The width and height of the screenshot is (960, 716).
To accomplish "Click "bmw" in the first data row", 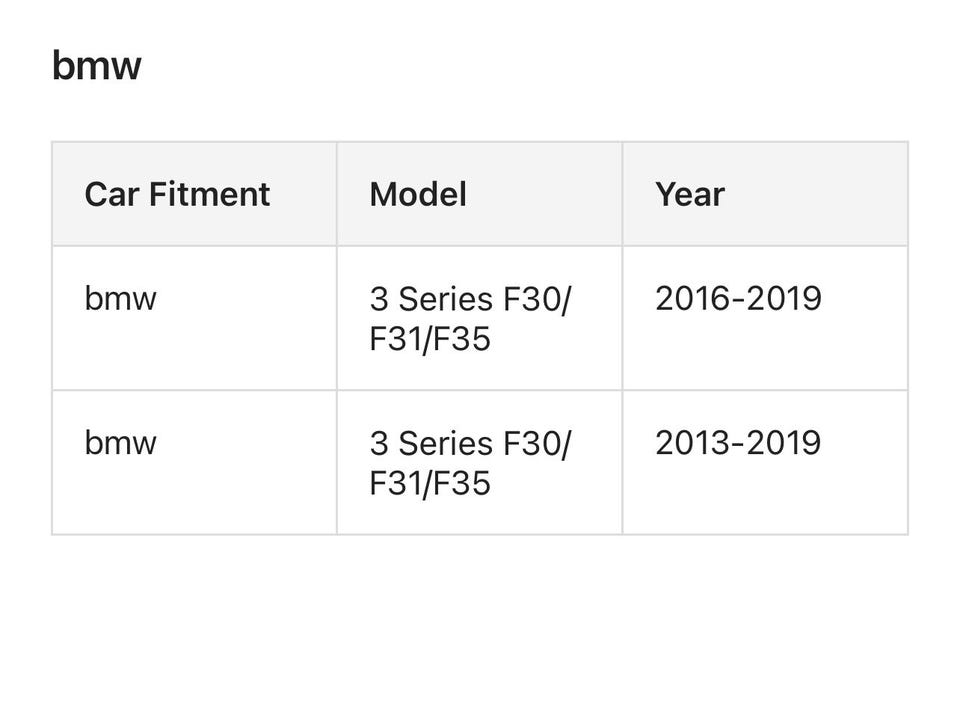I will pos(120,298).
